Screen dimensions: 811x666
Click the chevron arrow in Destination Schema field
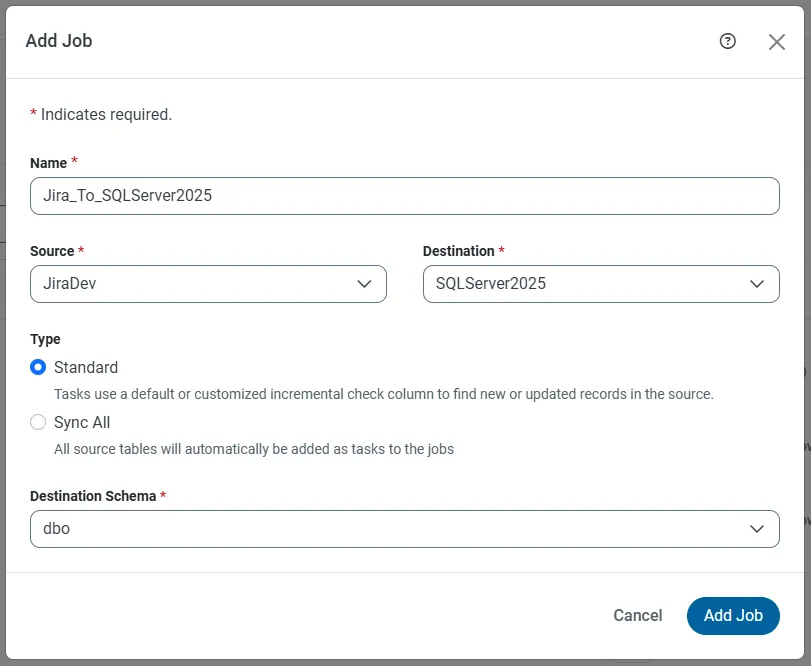point(757,529)
